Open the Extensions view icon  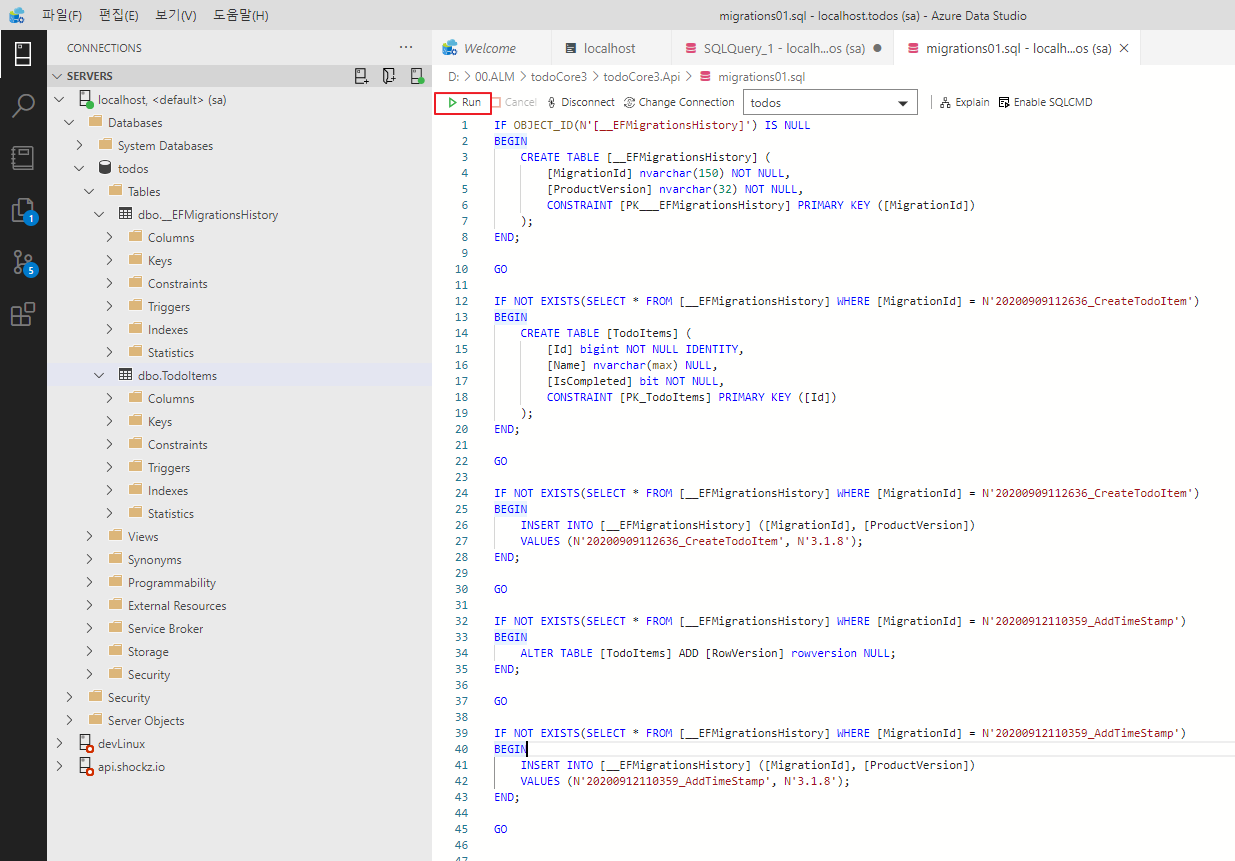(x=23, y=315)
